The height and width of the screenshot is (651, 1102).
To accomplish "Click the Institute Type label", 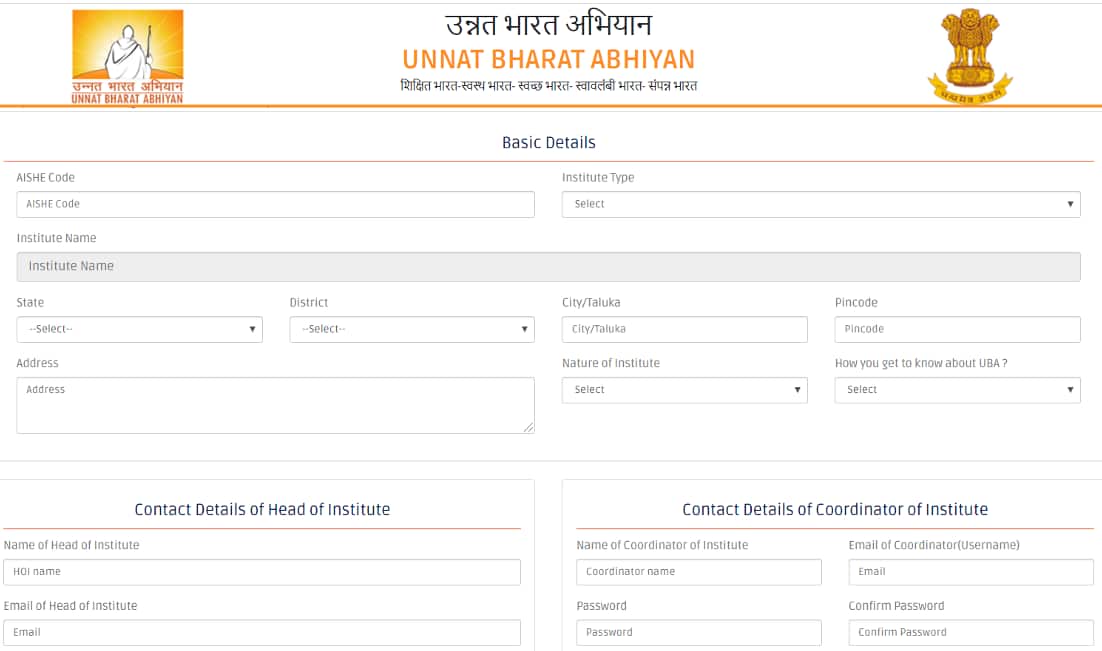I will tap(598, 178).
